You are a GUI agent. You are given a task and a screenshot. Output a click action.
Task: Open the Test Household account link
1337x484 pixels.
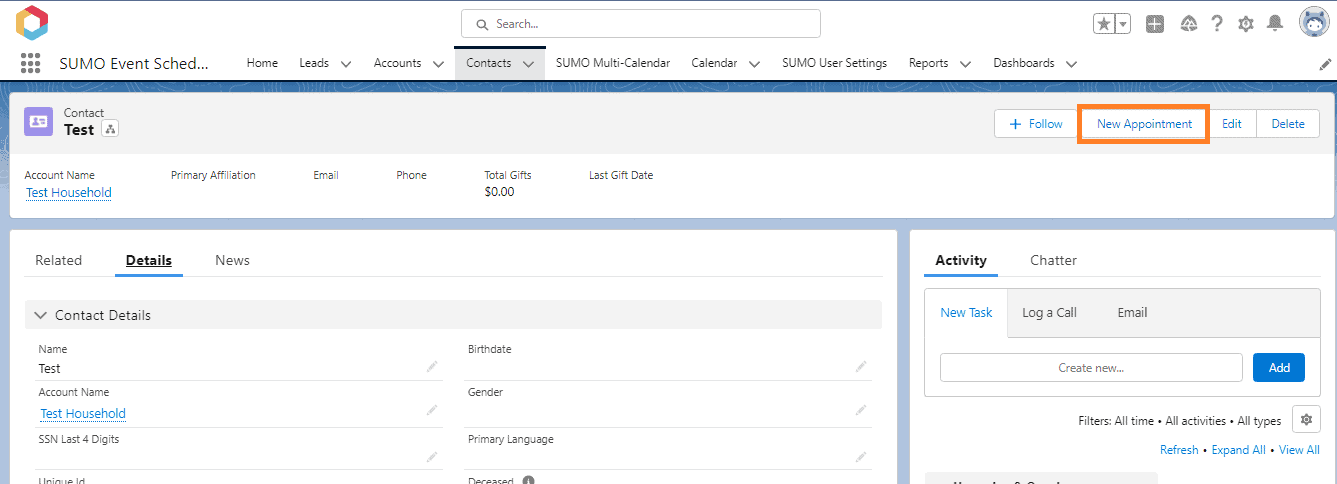coord(69,192)
